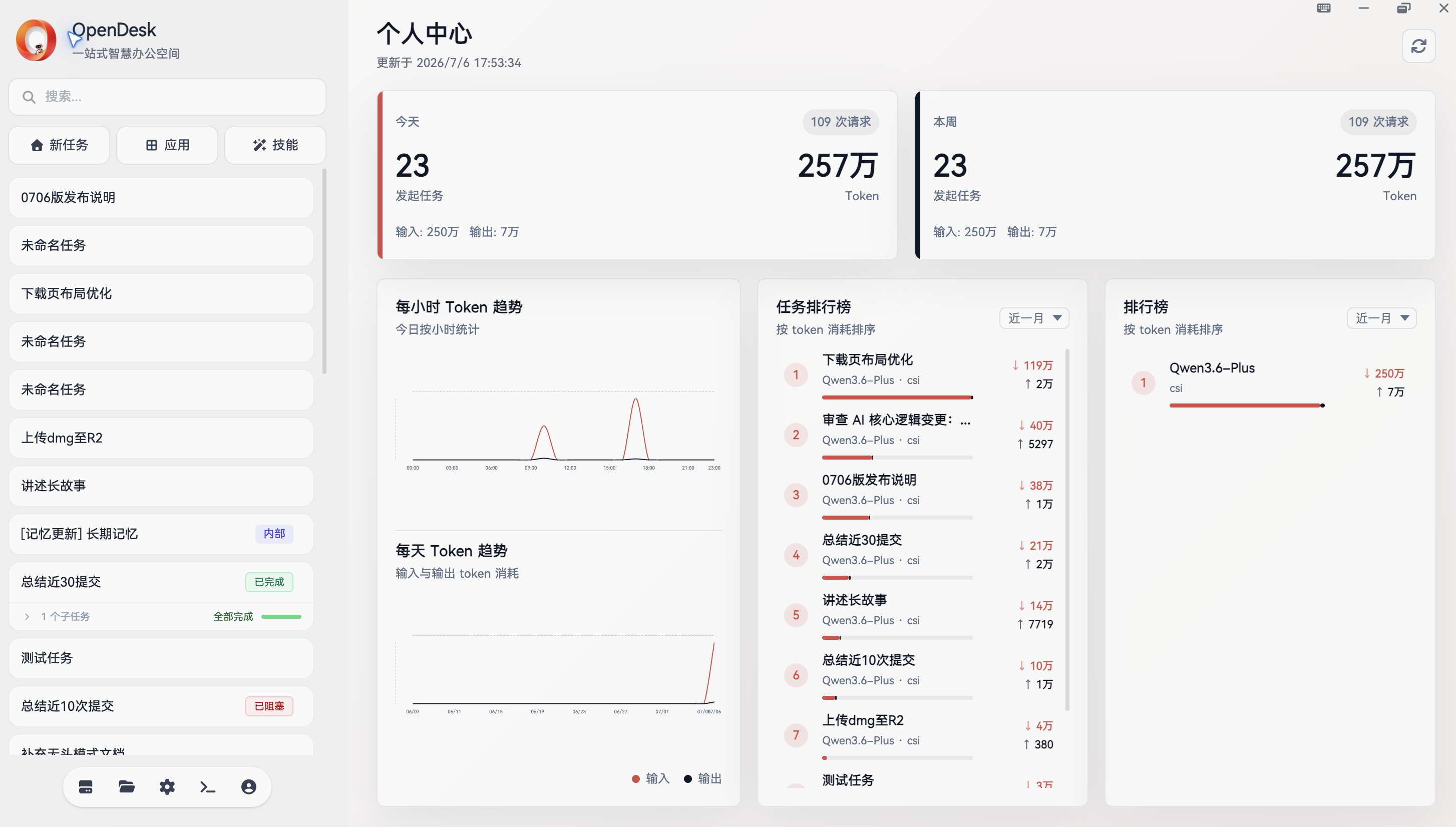Focus the 搜索 search field
Viewport: 1456px width, 827px height.
167,97
